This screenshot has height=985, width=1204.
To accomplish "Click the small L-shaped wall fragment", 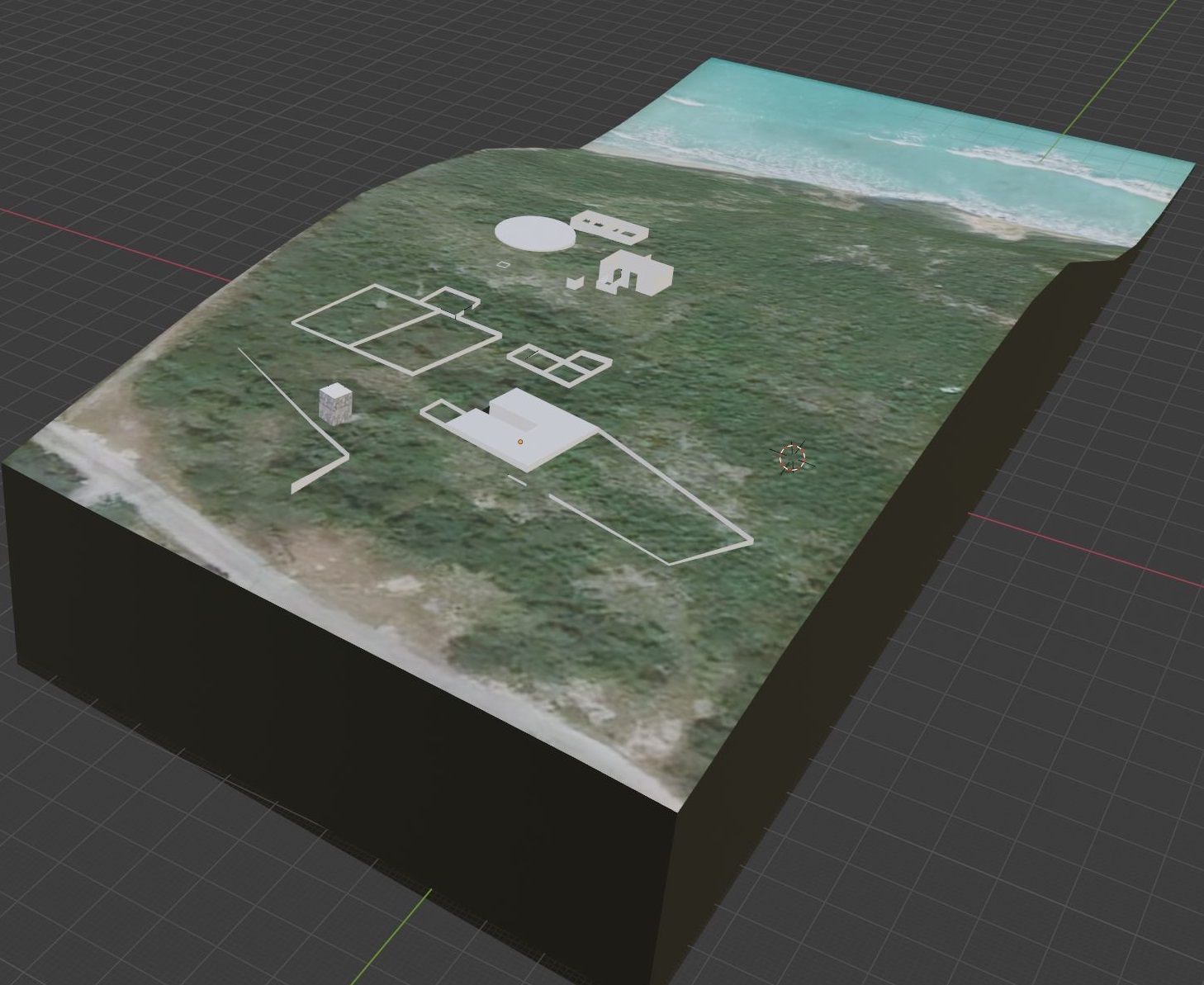I will pyautogui.click(x=575, y=283).
